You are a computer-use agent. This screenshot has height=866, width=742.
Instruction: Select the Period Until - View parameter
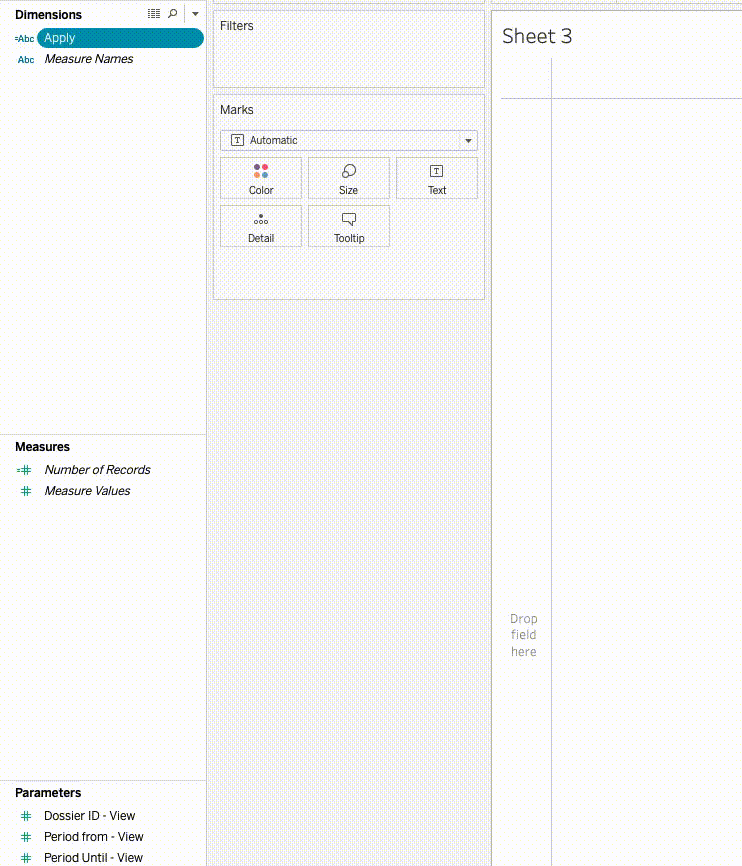(x=93, y=858)
